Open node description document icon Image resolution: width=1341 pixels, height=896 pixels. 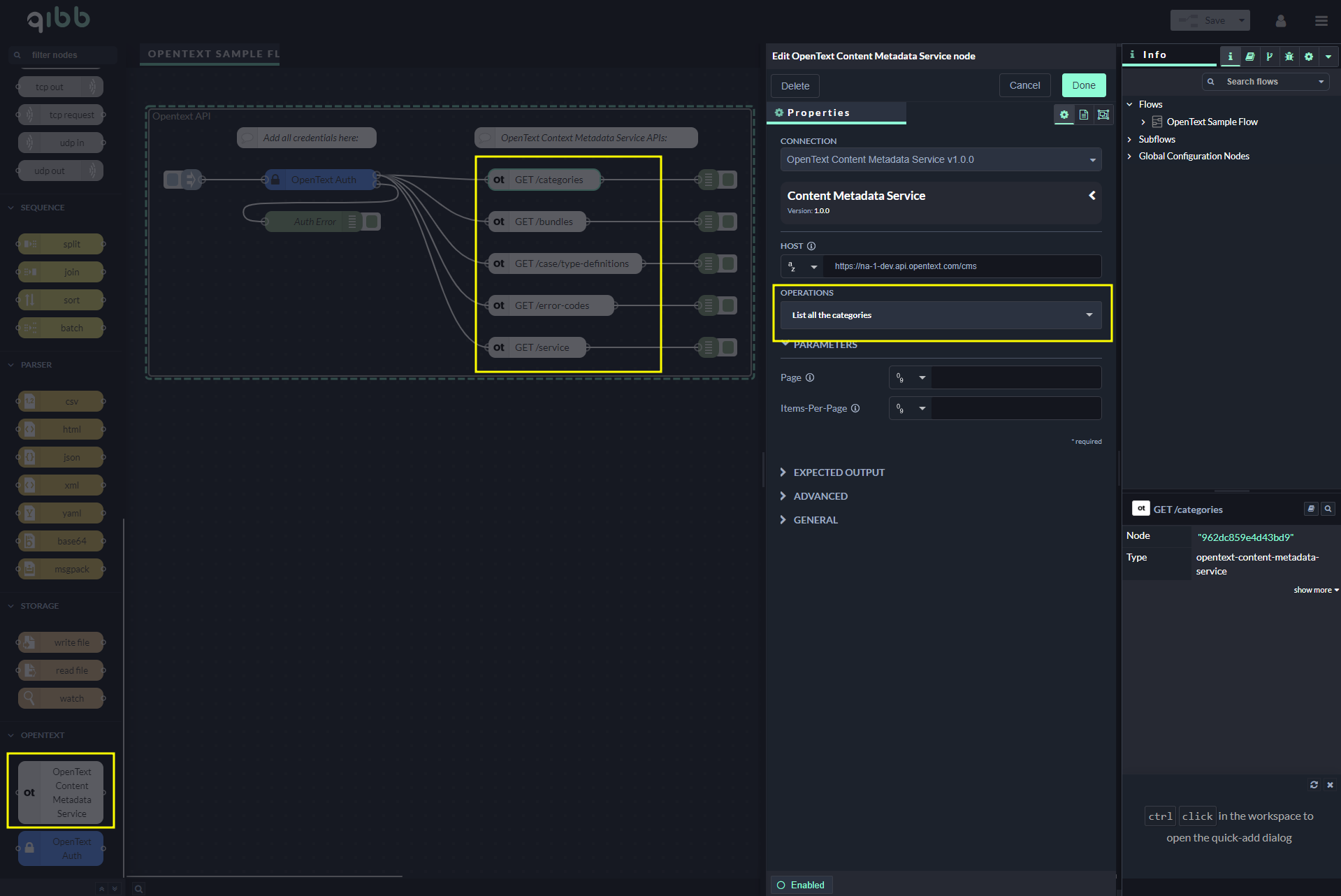point(1084,115)
